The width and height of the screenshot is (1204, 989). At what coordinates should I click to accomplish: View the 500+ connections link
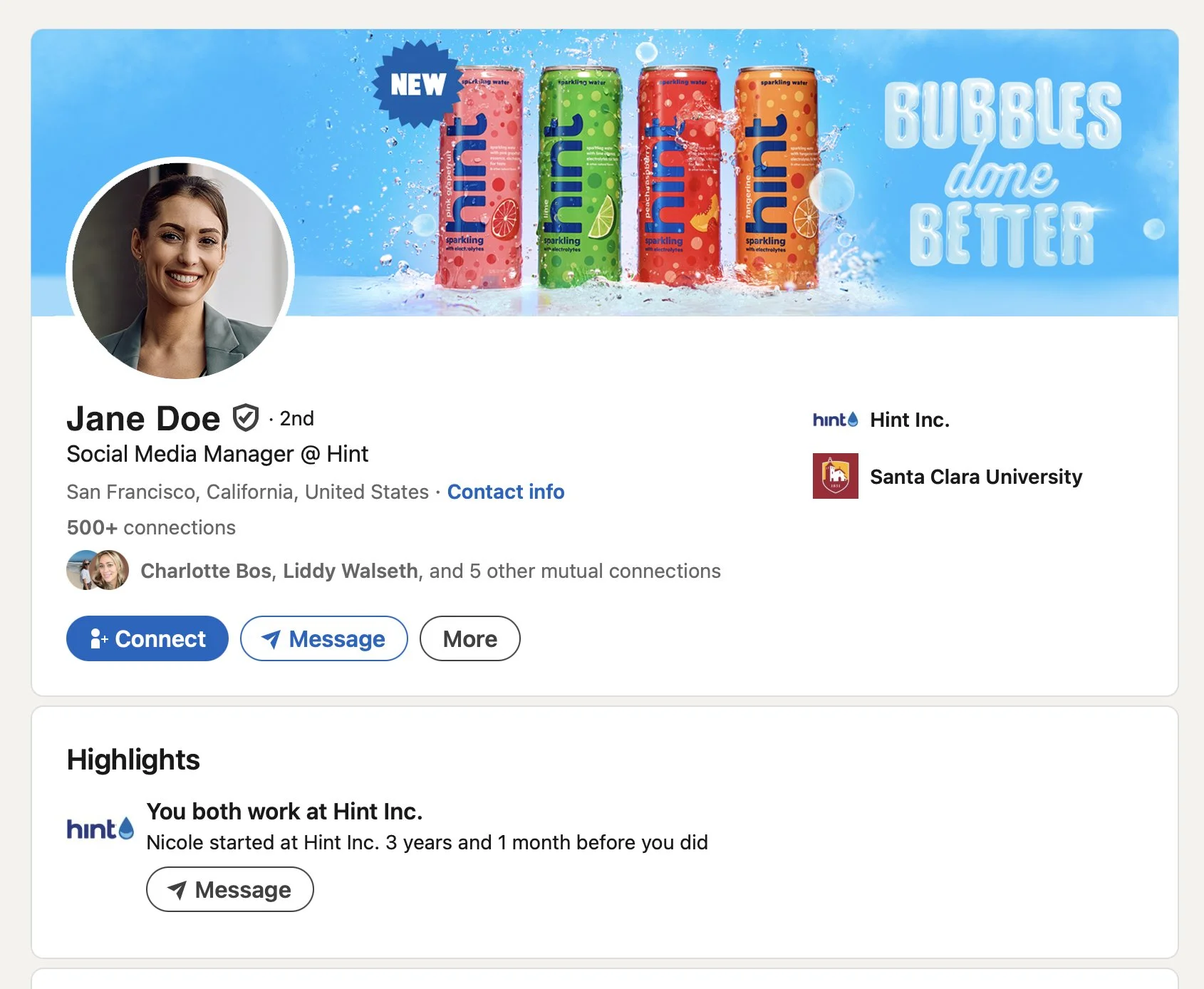click(151, 527)
